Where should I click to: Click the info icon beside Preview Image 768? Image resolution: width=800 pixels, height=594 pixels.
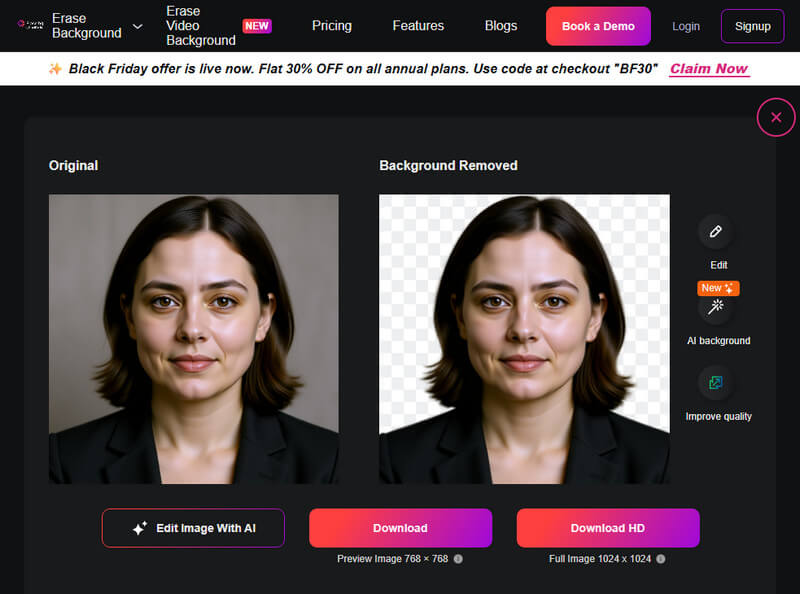[458, 559]
